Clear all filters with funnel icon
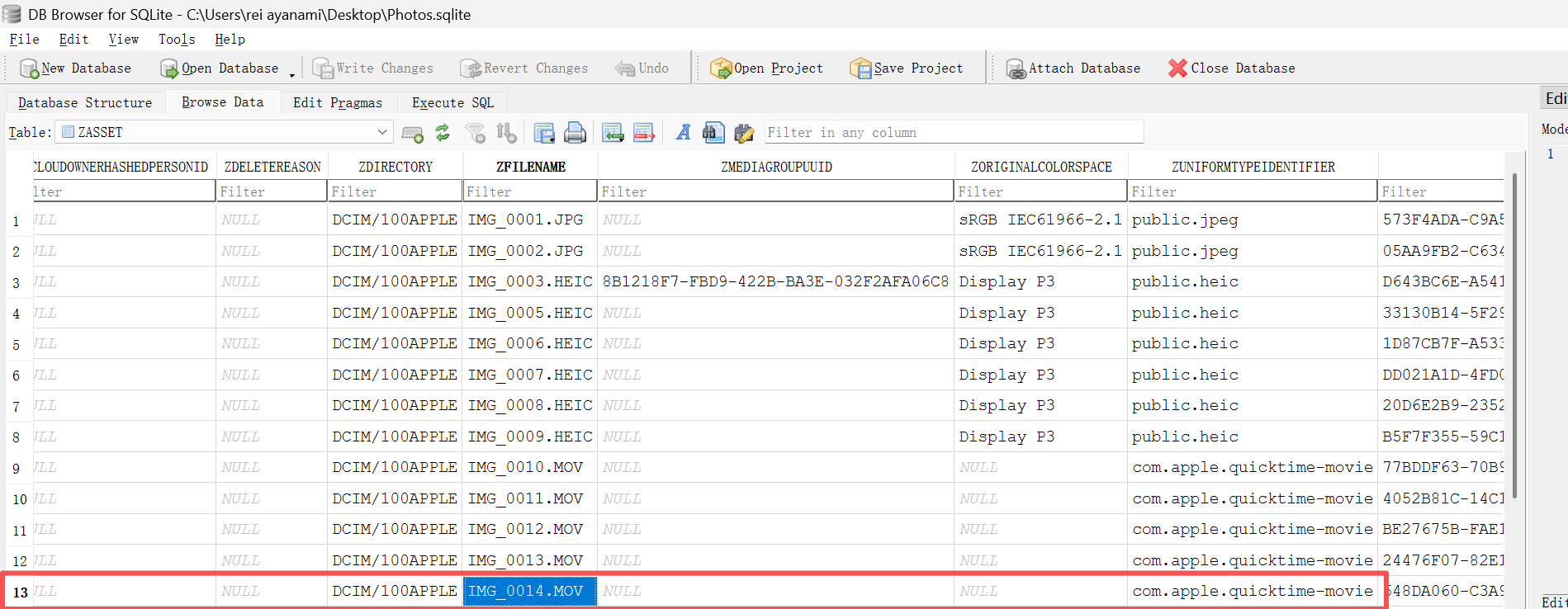This screenshot has height=609, width=1568. [475, 133]
